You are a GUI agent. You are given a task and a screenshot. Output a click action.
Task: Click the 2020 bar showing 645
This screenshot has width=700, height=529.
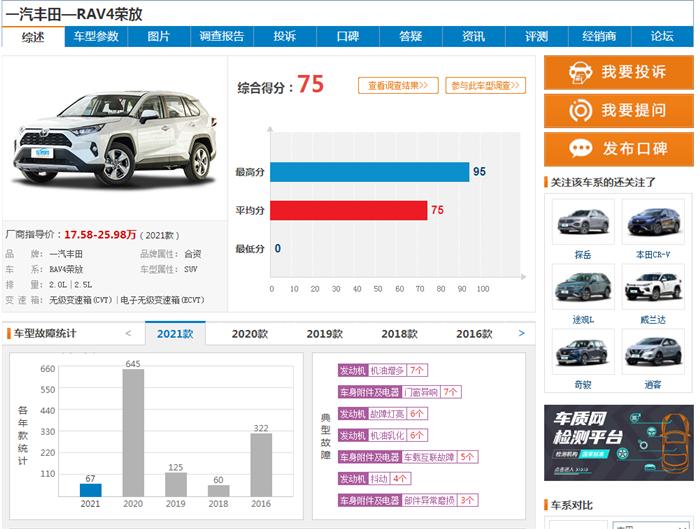tap(133, 433)
